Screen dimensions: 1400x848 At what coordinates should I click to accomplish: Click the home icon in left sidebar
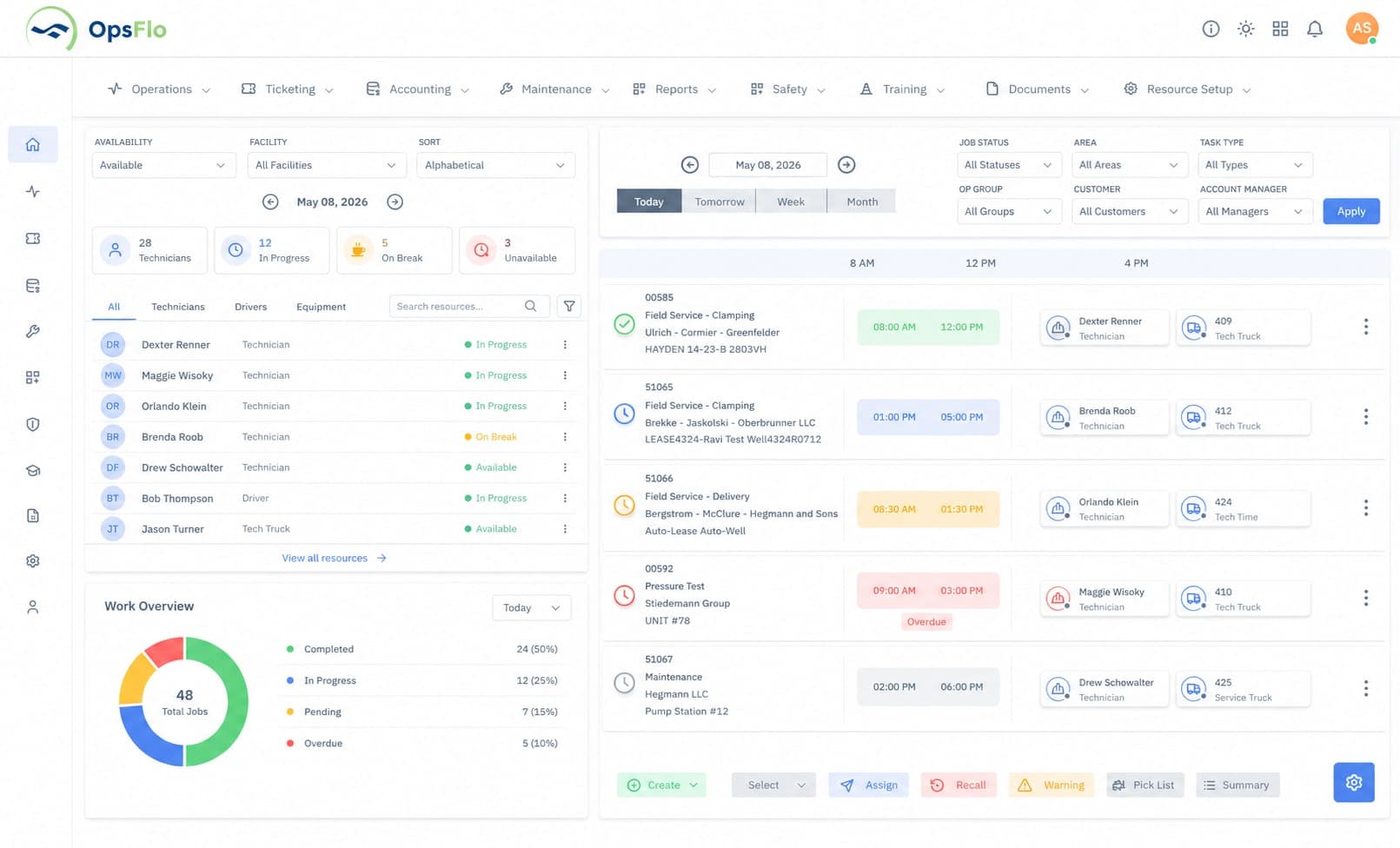point(33,144)
